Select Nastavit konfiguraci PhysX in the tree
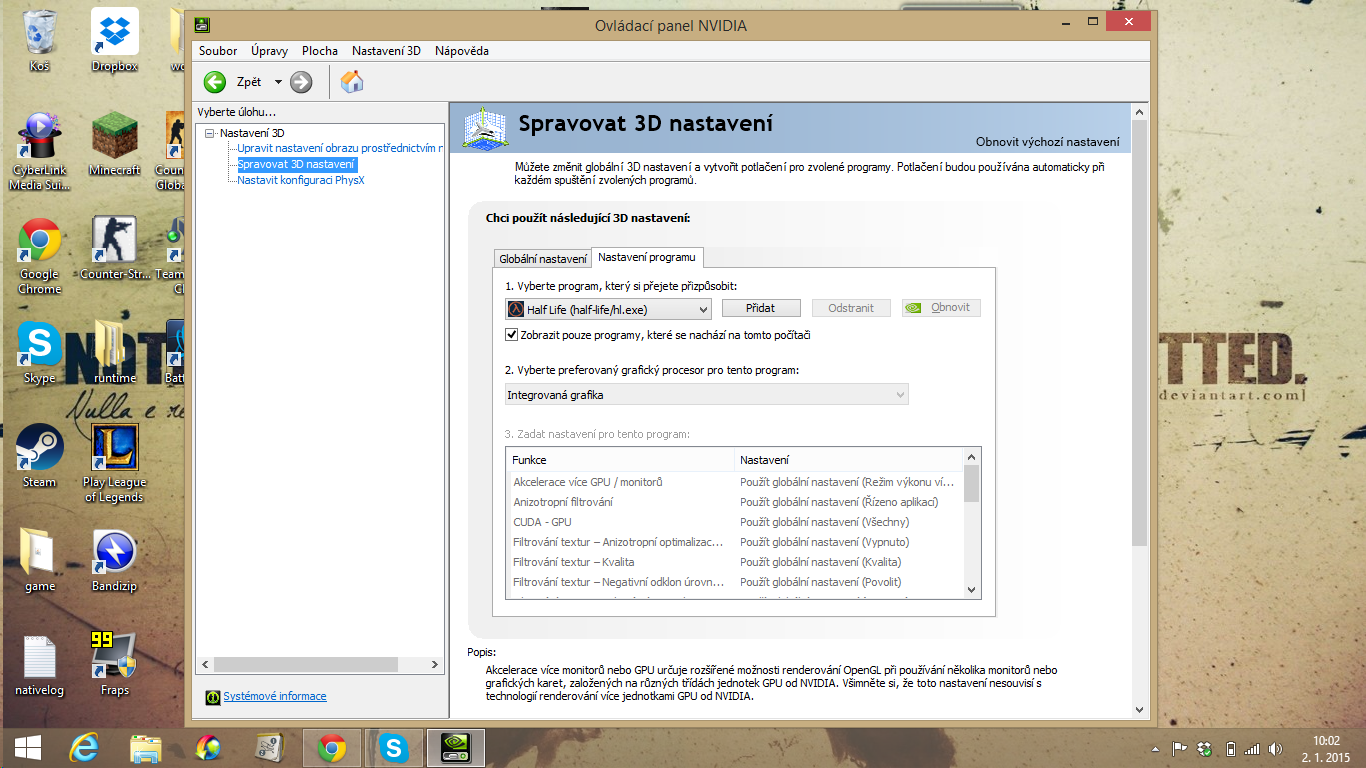This screenshot has height=768, width=1366. coord(301,180)
